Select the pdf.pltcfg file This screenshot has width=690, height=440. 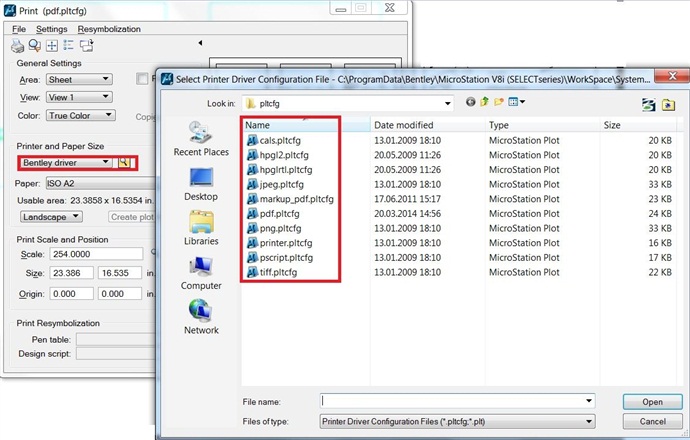click(279, 213)
